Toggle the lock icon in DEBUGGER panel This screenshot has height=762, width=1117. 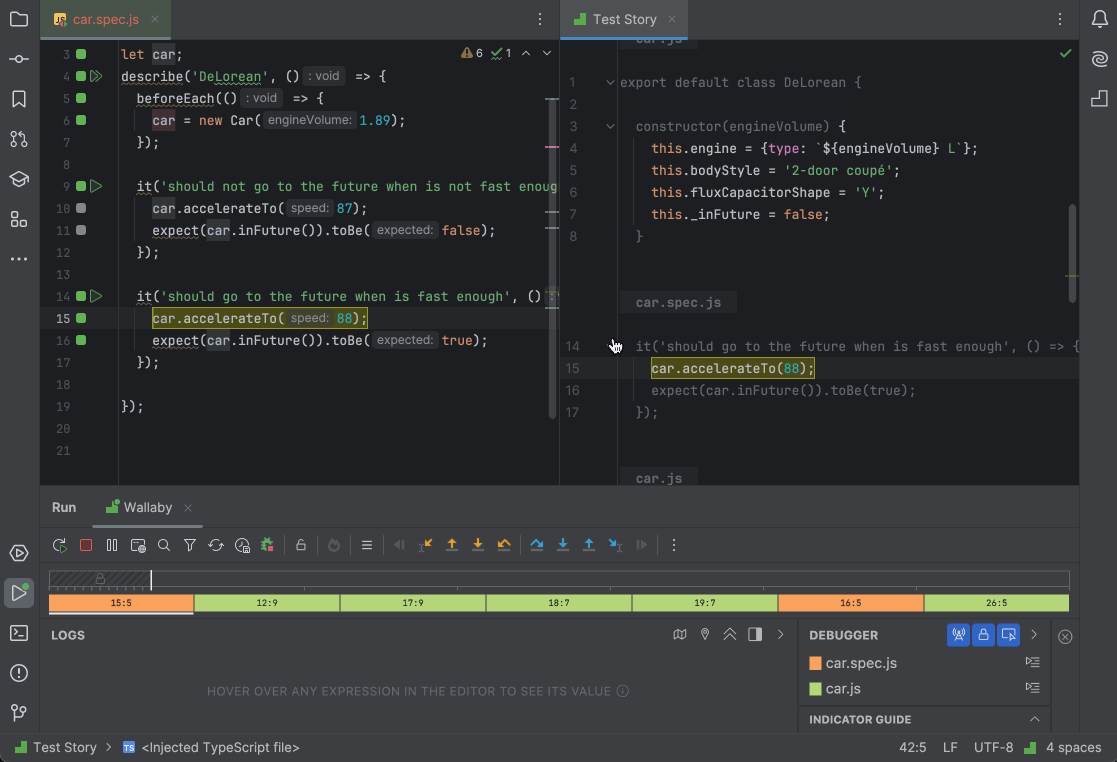[983, 634]
